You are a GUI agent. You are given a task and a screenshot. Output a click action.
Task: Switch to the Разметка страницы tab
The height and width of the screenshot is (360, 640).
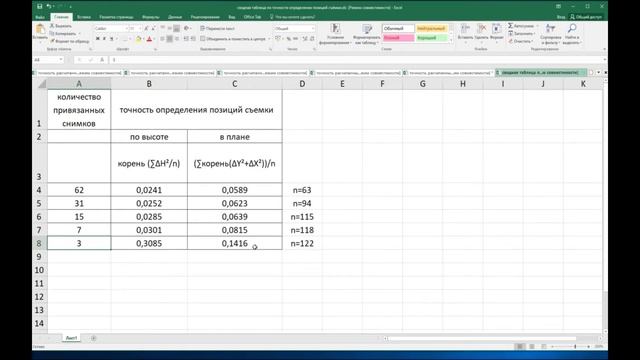116,17
